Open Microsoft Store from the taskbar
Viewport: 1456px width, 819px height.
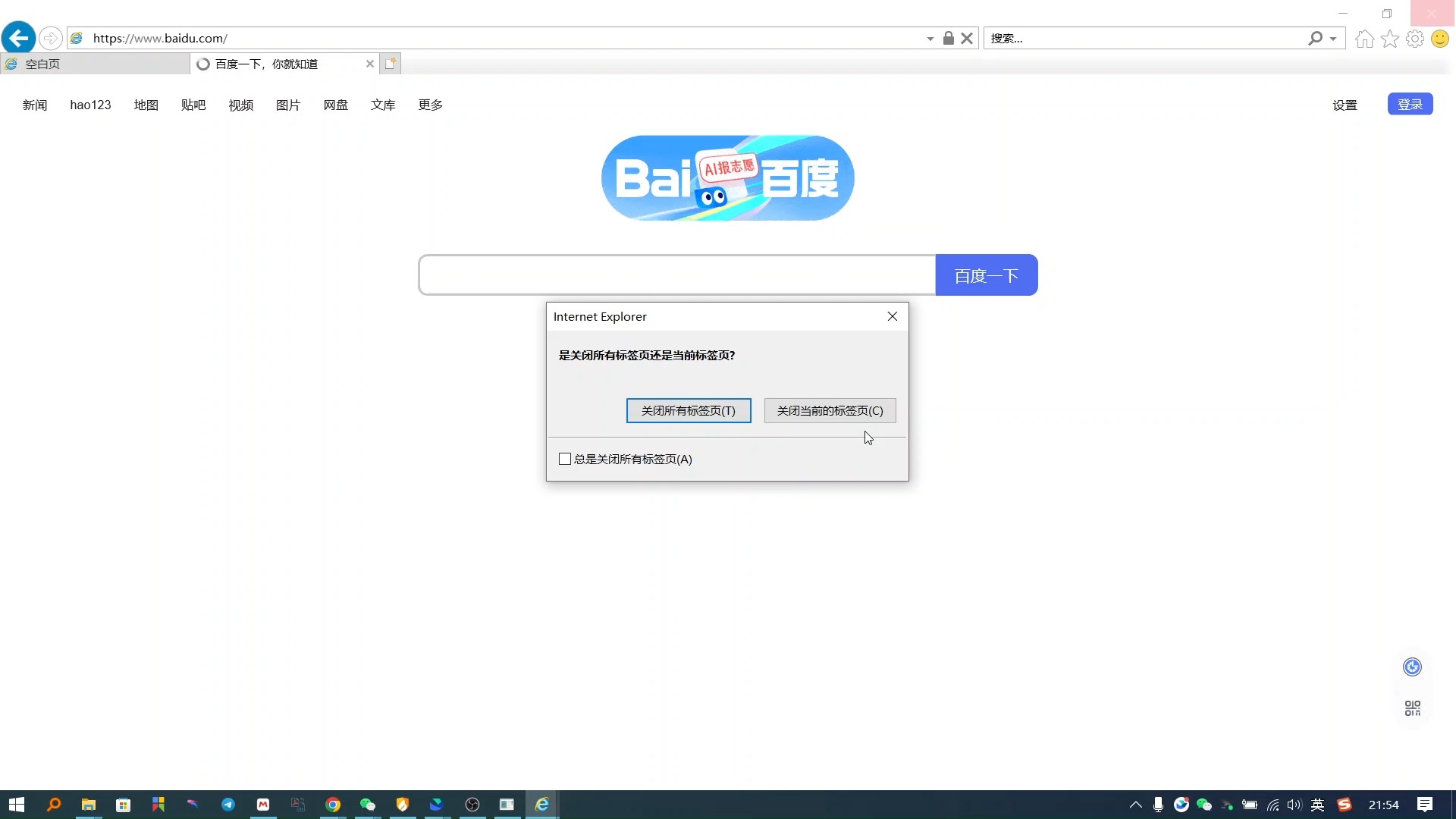tap(124, 805)
